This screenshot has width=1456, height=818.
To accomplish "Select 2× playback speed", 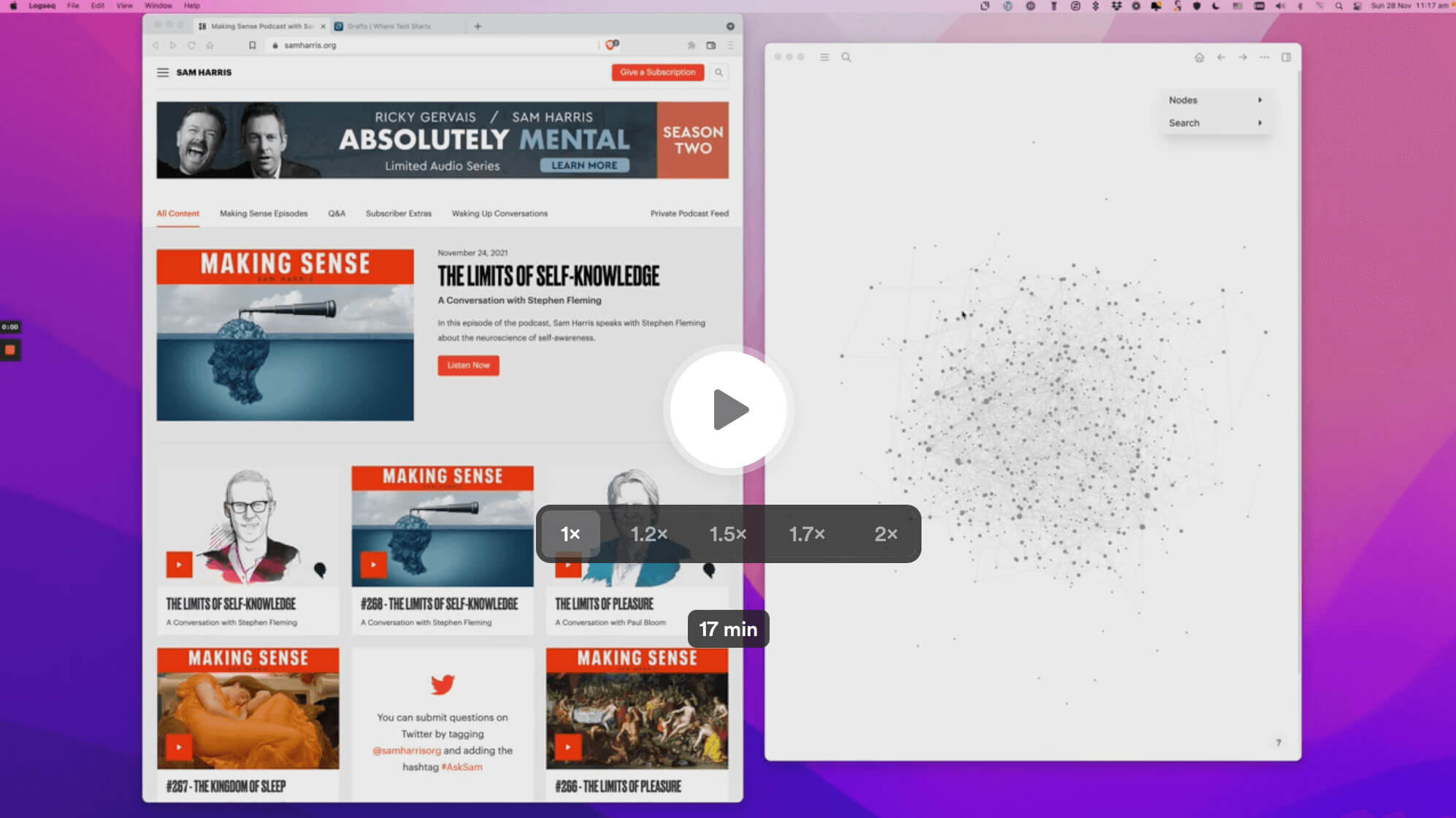I will click(x=886, y=534).
